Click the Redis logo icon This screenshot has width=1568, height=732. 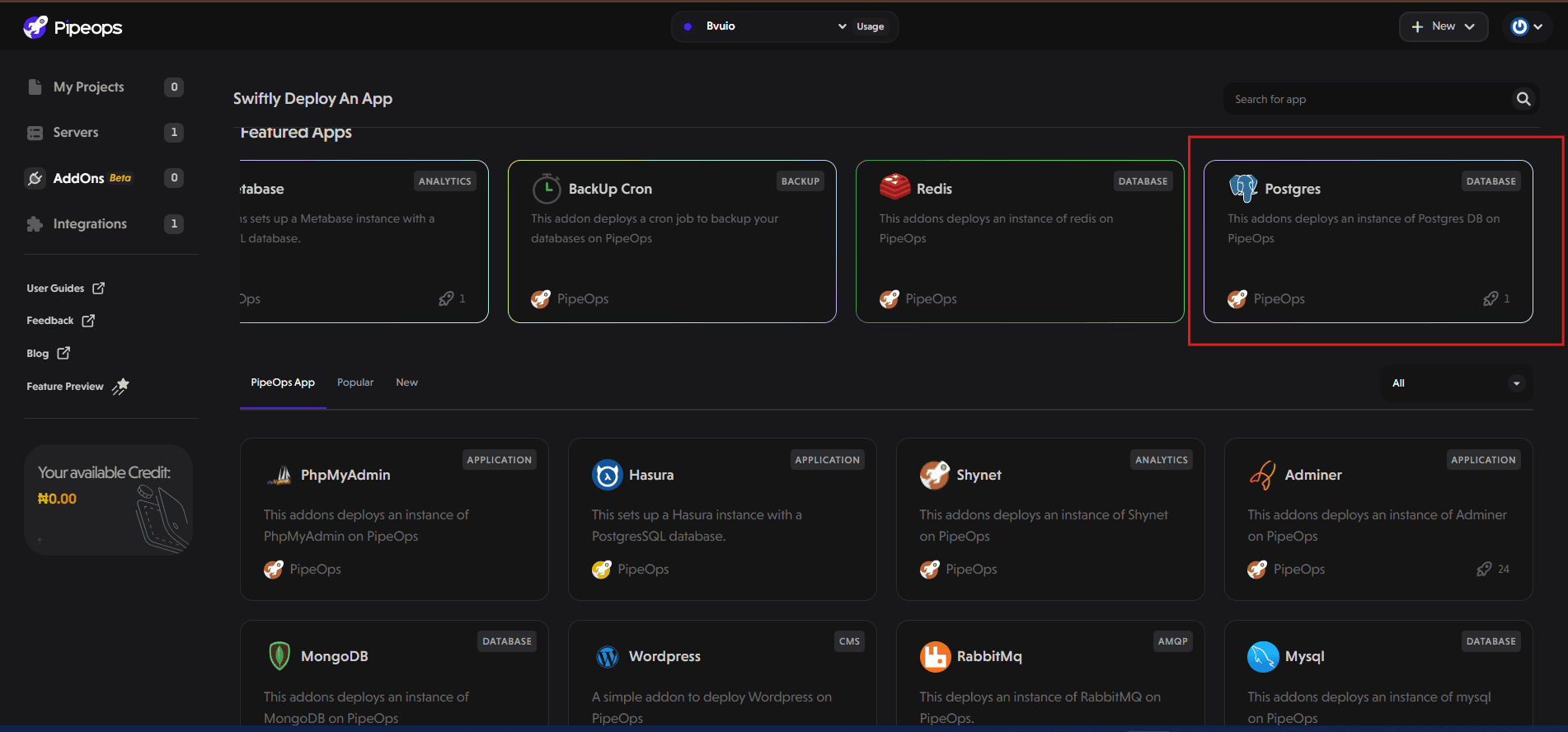coord(894,187)
